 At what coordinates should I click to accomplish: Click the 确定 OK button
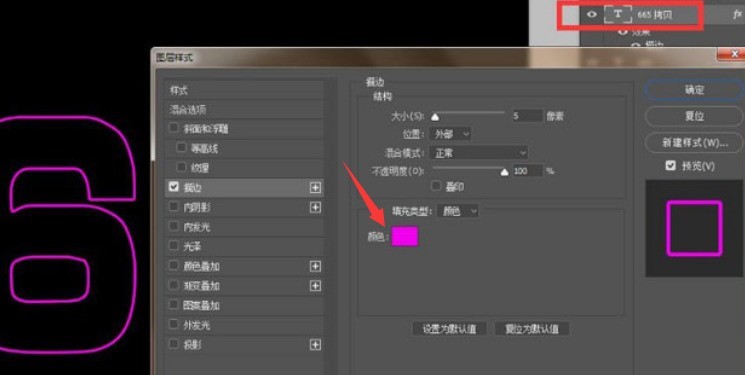(694, 90)
